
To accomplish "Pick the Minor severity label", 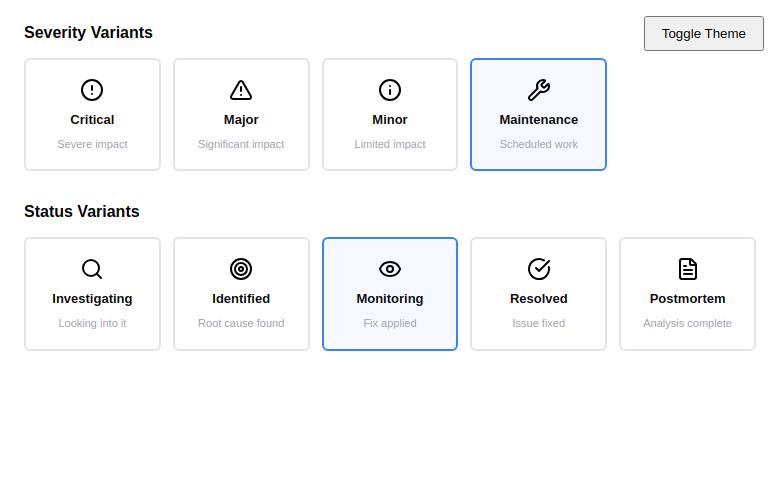I will point(390,120).
